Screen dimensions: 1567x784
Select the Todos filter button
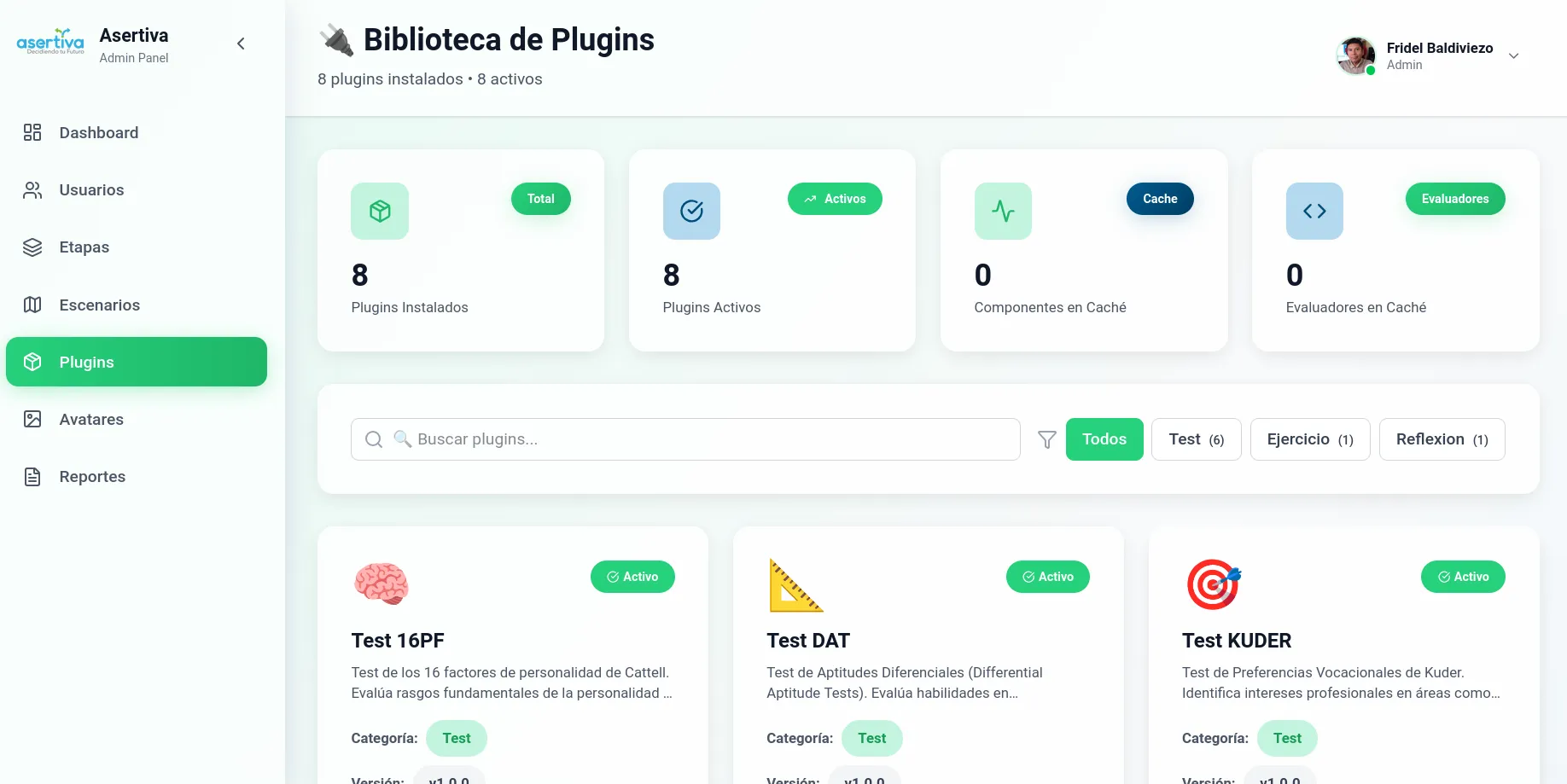tap(1104, 439)
